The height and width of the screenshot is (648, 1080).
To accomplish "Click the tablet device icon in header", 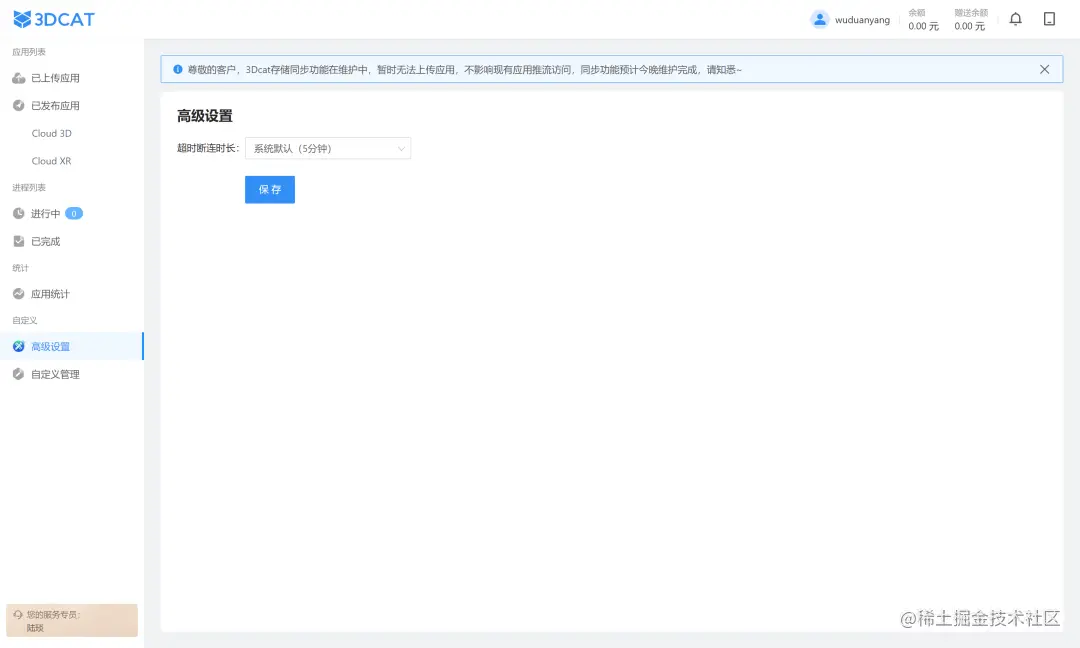I will click(x=1049, y=19).
